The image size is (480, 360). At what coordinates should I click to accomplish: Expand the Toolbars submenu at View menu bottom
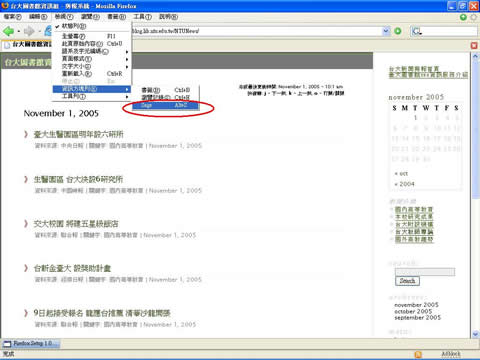(92, 96)
